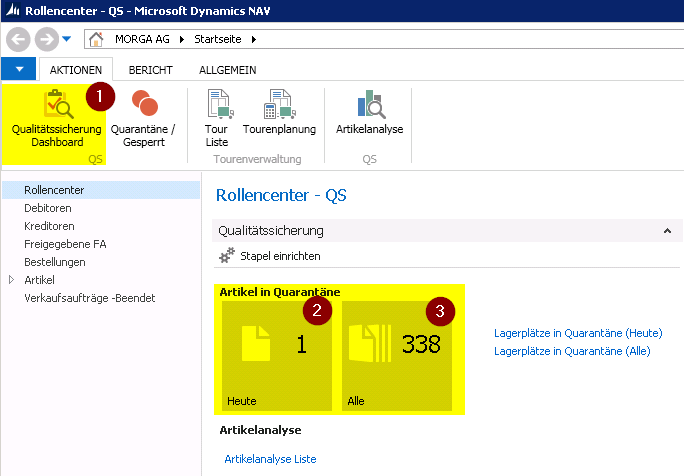684x476 pixels.
Task: Click the Artikelanalyse heading
Action: [x=260, y=430]
